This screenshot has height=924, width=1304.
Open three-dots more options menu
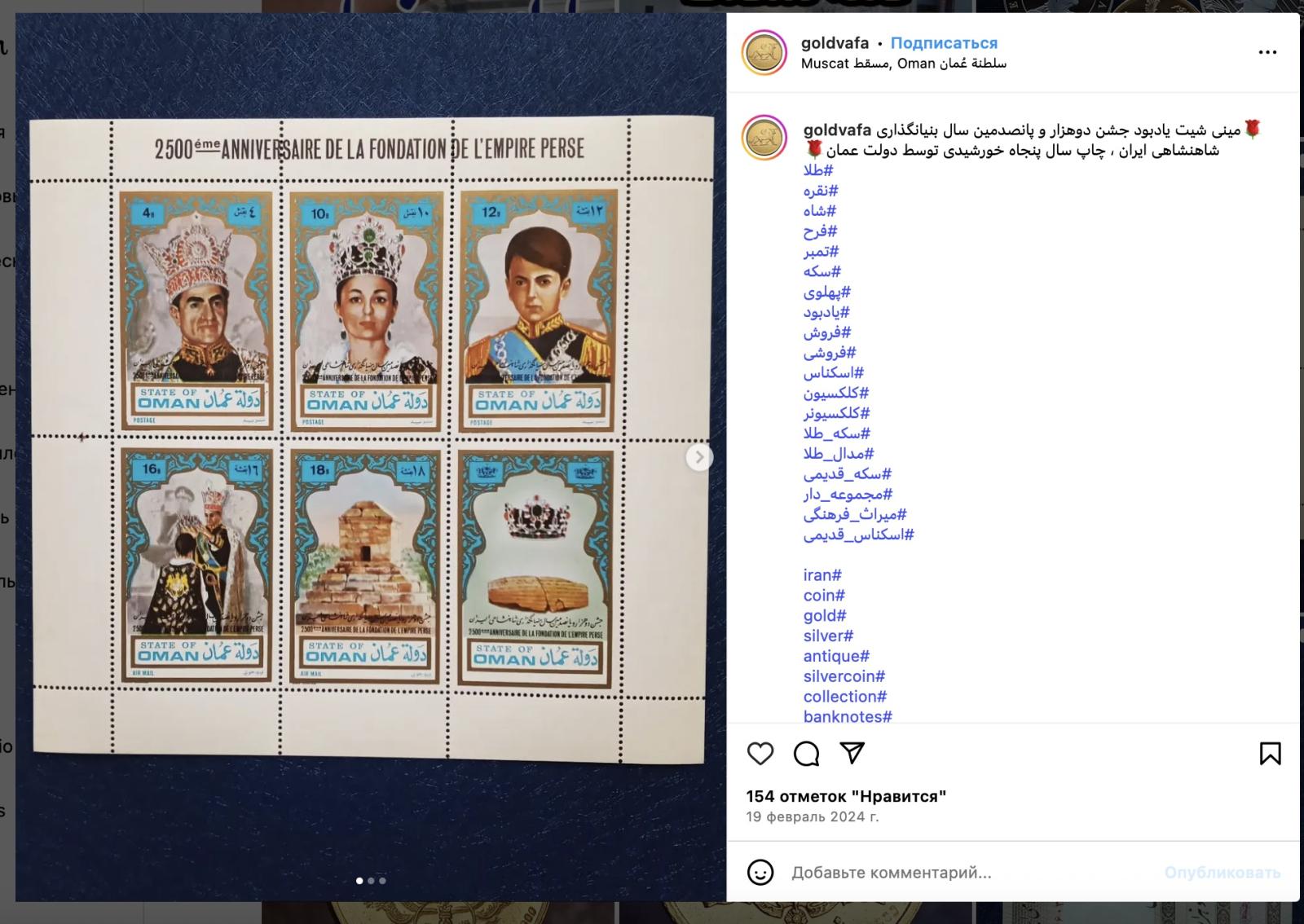point(1267,52)
